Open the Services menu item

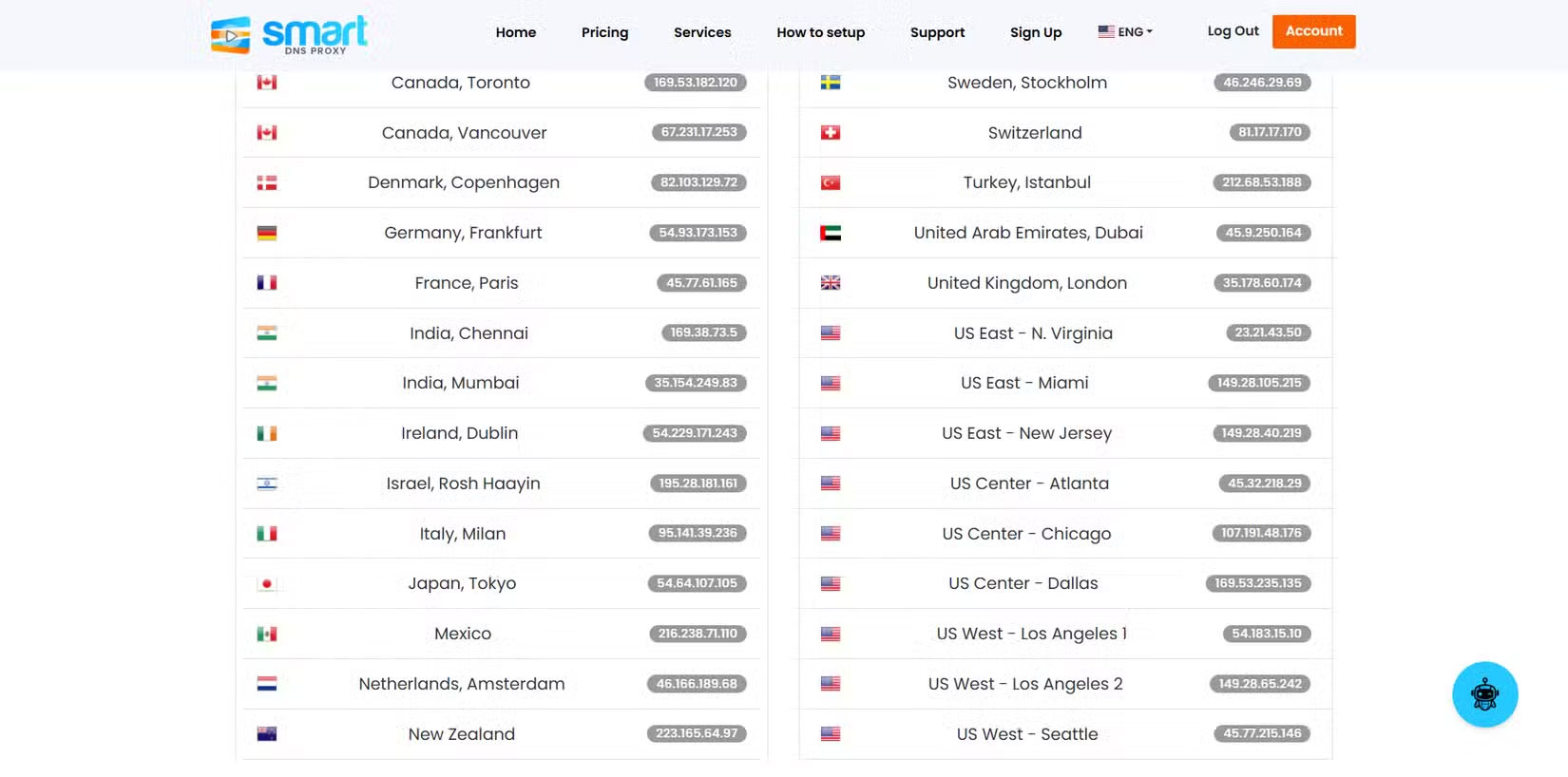coord(702,32)
